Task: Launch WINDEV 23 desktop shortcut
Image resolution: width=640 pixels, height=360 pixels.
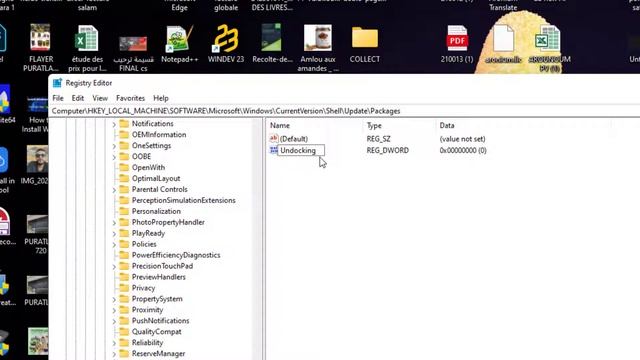Action: click(226, 38)
